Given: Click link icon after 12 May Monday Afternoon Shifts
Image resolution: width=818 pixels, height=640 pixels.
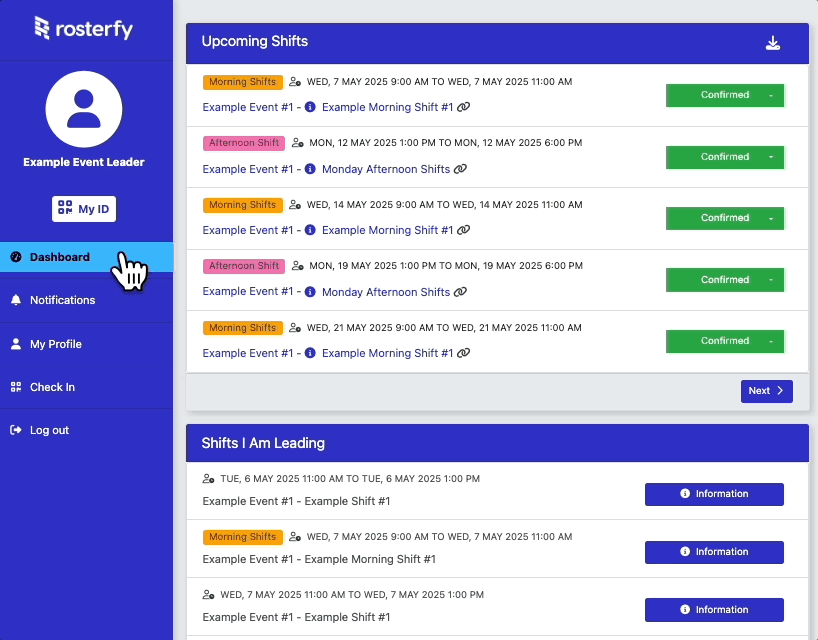Looking at the screenshot, I should (460, 169).
